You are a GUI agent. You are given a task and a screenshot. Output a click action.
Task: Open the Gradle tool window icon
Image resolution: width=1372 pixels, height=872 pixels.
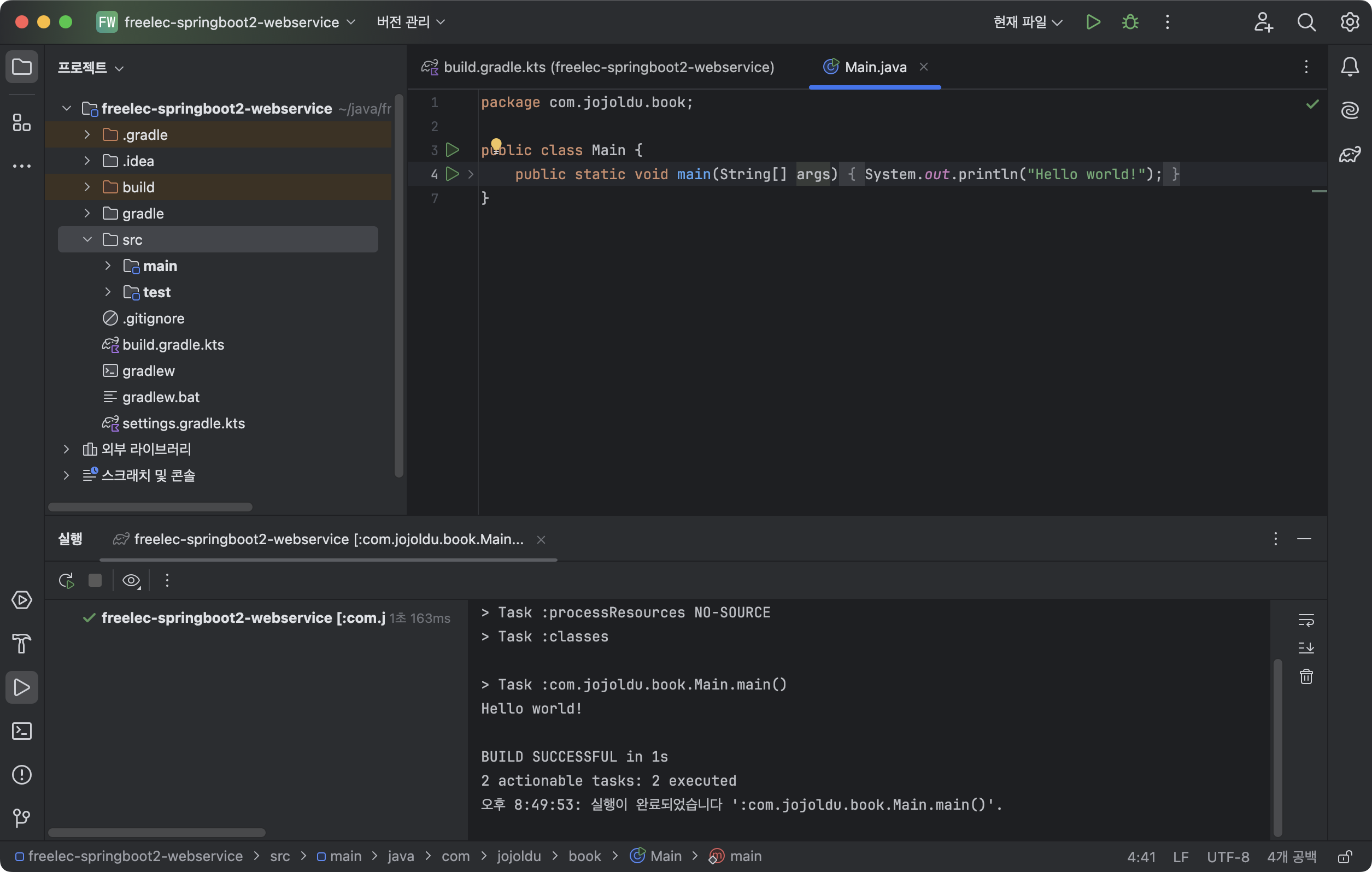pos(1349,155)
